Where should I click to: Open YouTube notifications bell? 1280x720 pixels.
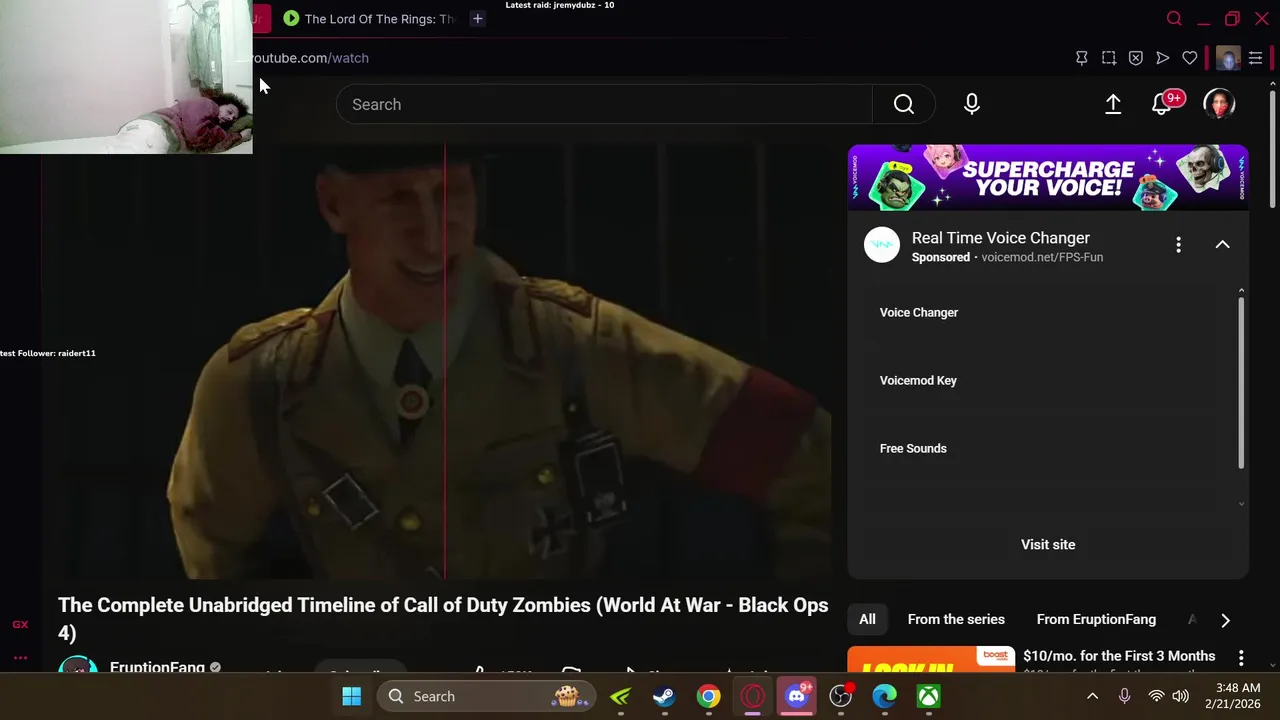pos(1162,104)
